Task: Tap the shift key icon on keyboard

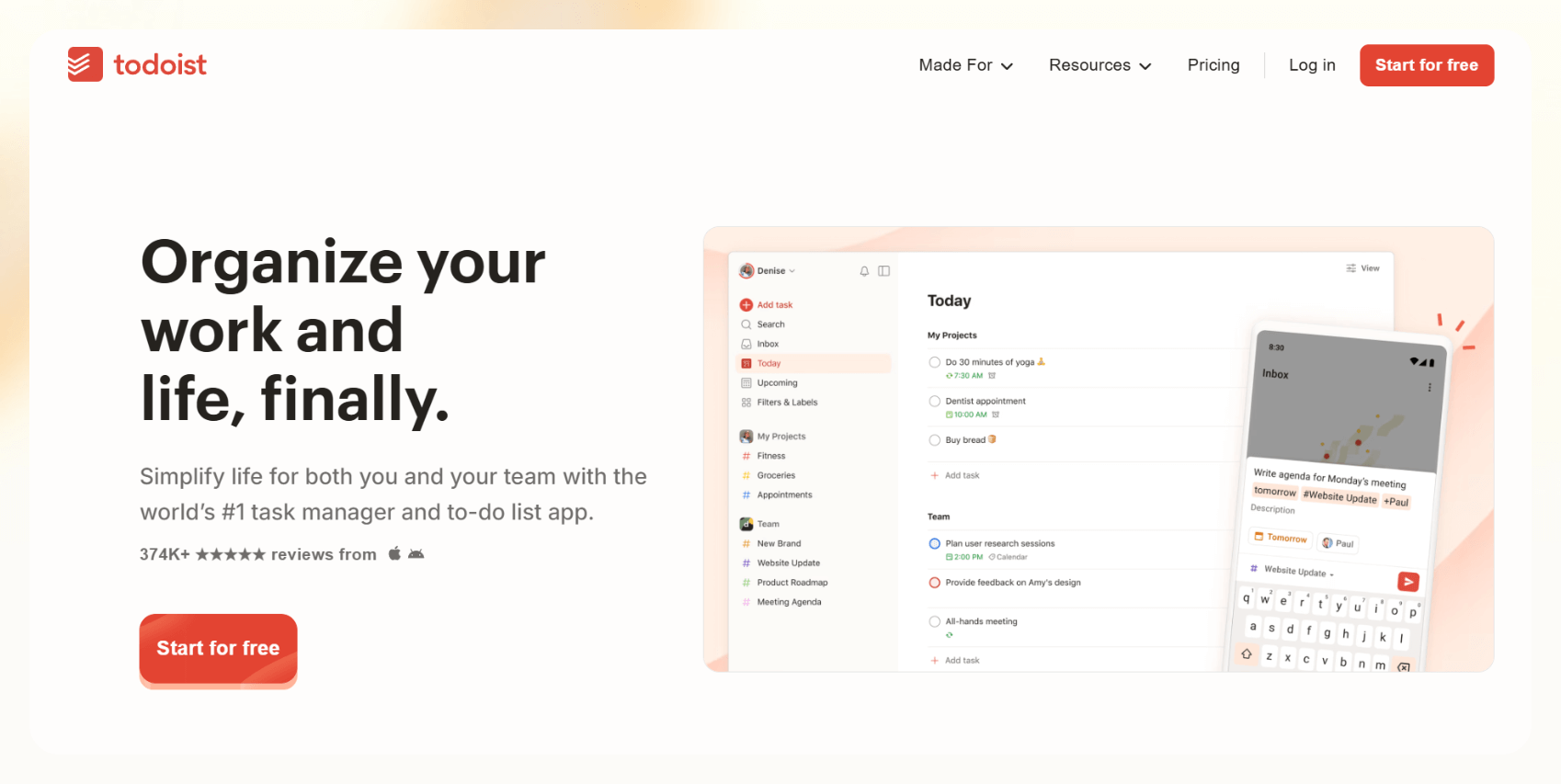Action: [1247, 654]
